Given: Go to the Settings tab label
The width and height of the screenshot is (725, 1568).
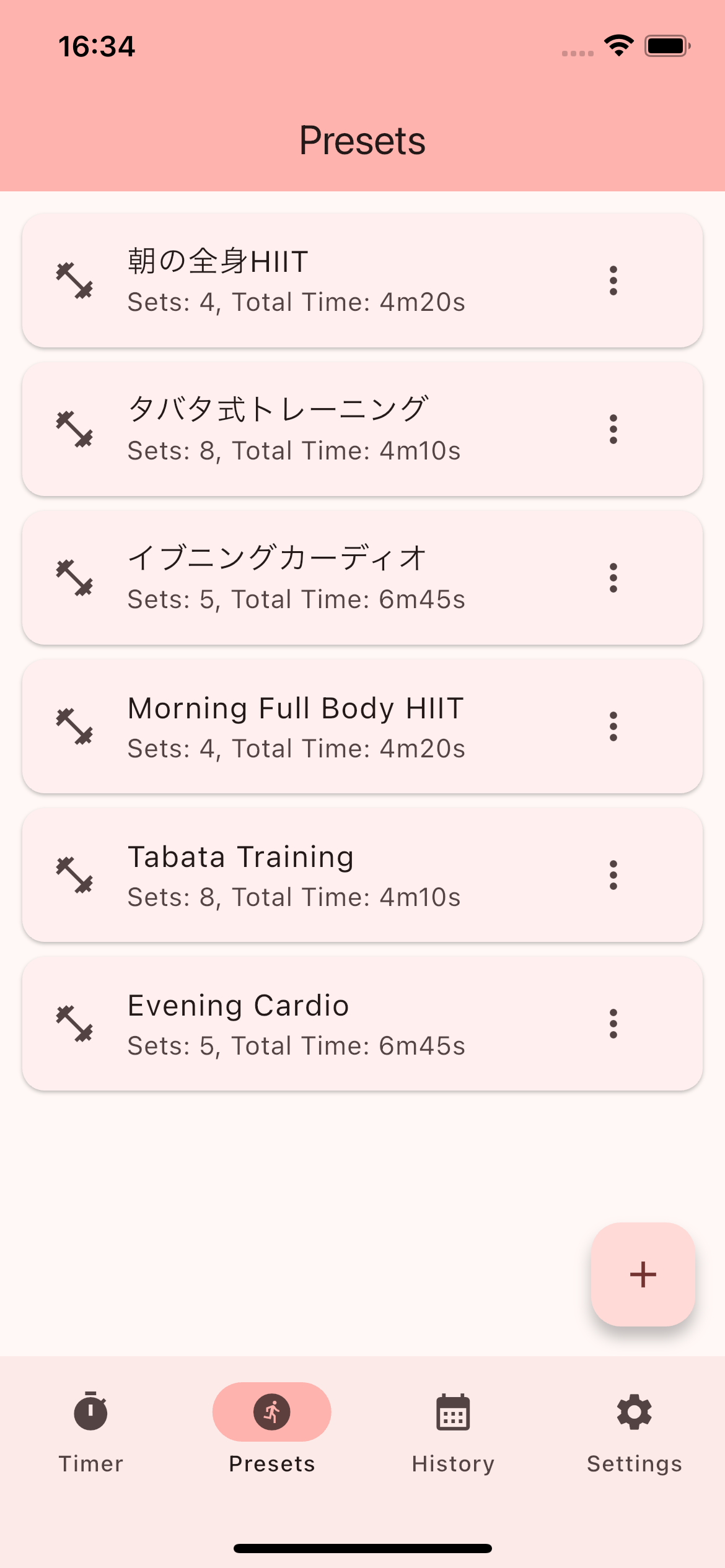Looking at the screenshot, I should (x=634, y=1464).
